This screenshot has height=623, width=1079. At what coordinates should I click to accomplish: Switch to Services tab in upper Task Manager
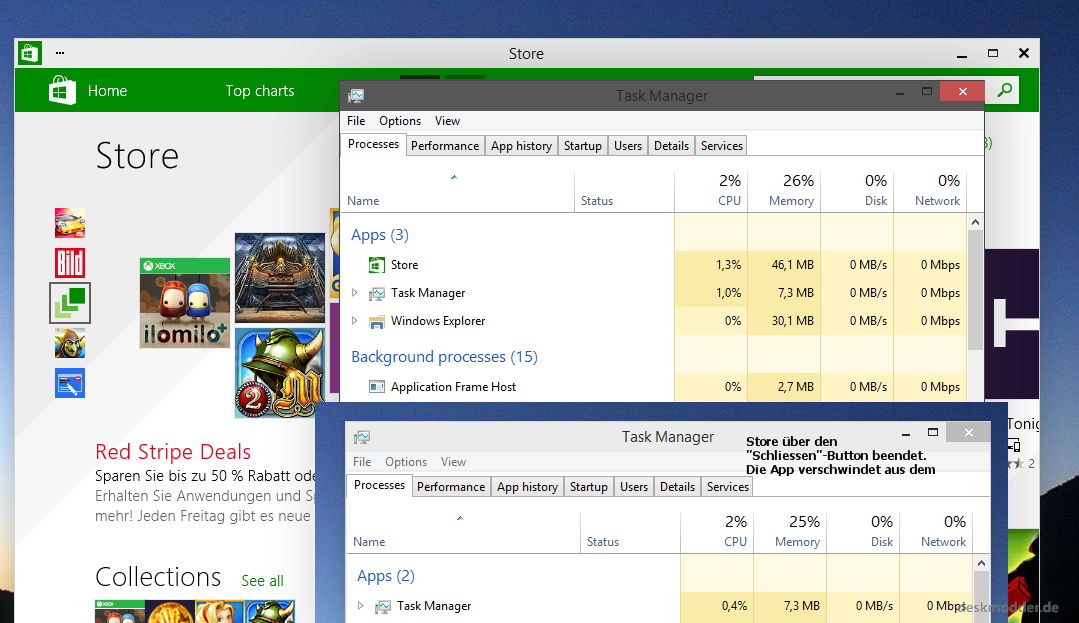(x=721, y=146)
